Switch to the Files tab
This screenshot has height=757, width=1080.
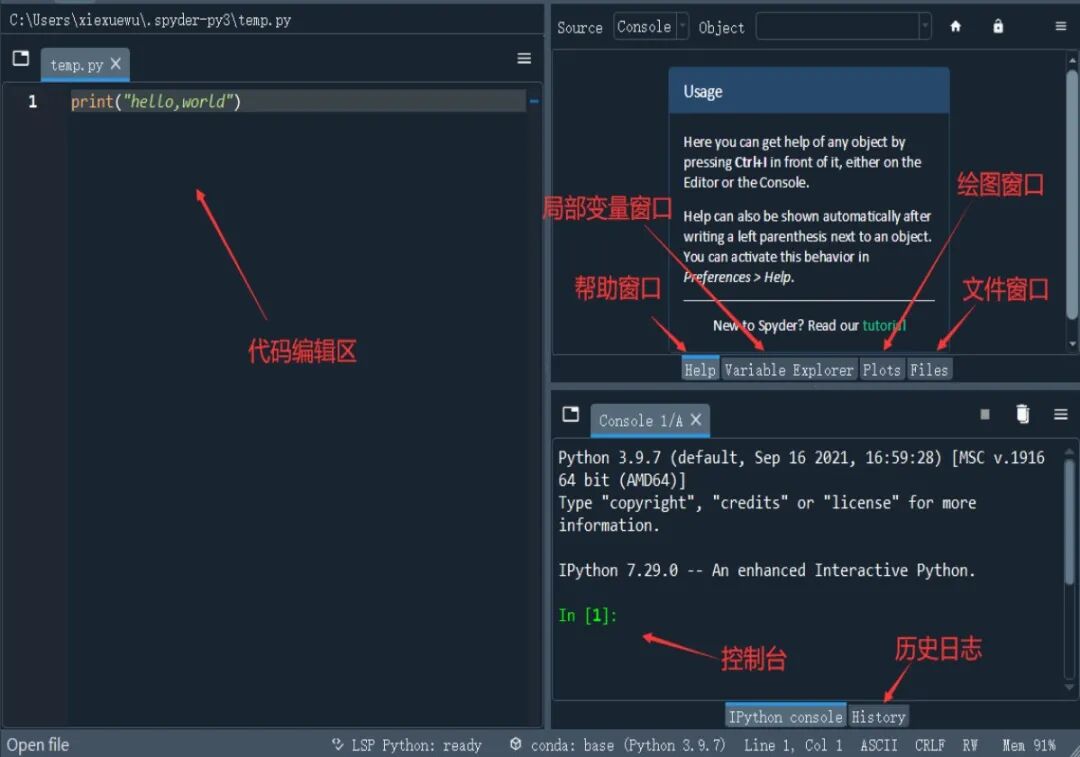pyautogui.click(x=929, y=370)
